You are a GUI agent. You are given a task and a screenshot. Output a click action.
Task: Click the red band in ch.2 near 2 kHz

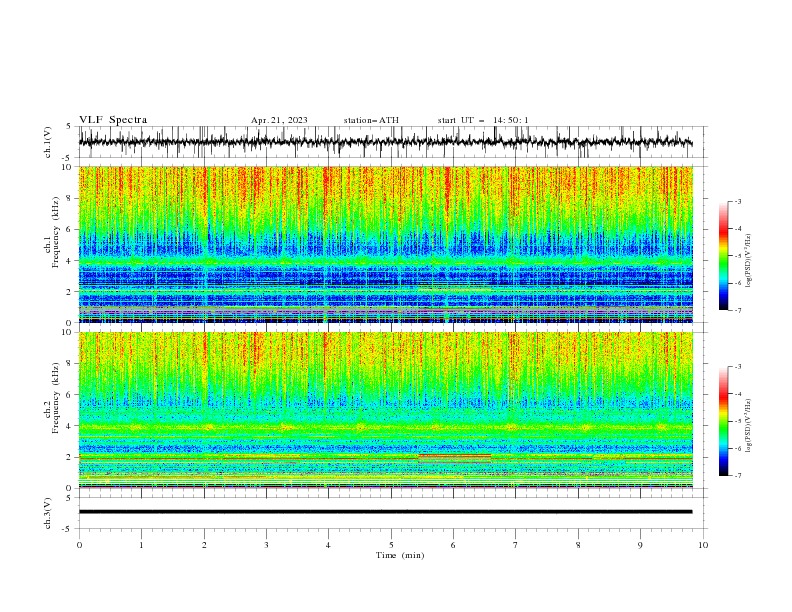[x=455, y=455]
